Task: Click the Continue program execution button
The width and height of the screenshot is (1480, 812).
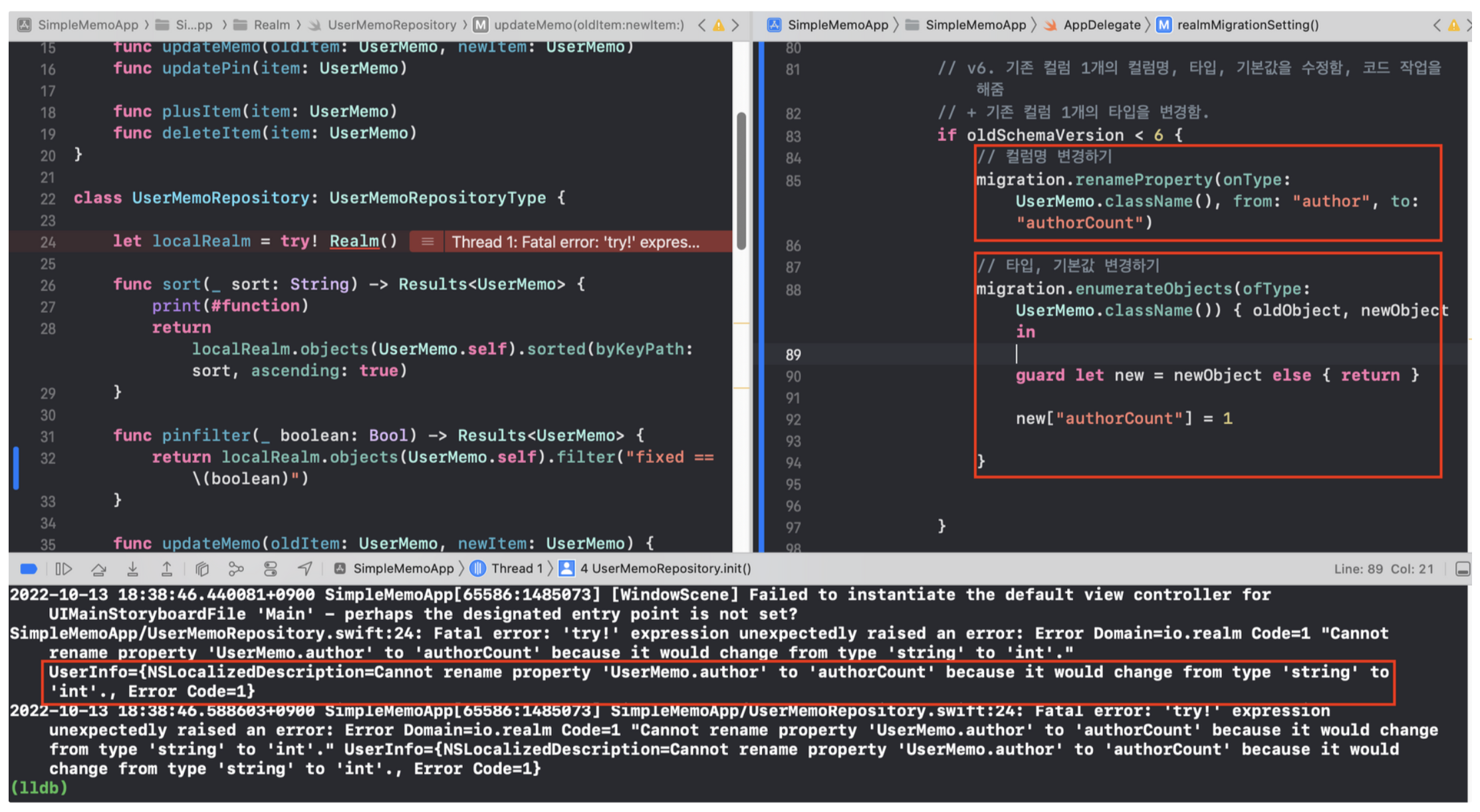Action: 63,569
